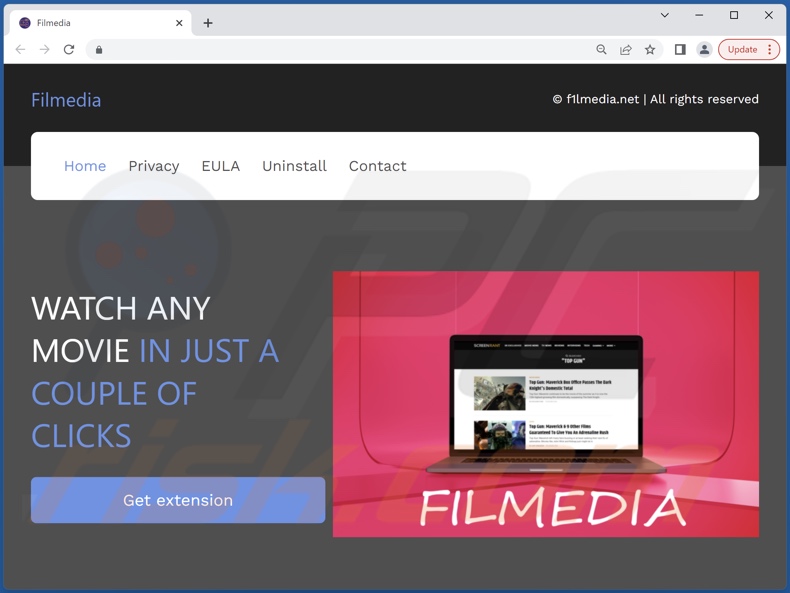Click the Filmedia laptop promo image
Image resolution: width=790 pixels, height=593 pixels.
pyautogui.click(x=545, y=404)
